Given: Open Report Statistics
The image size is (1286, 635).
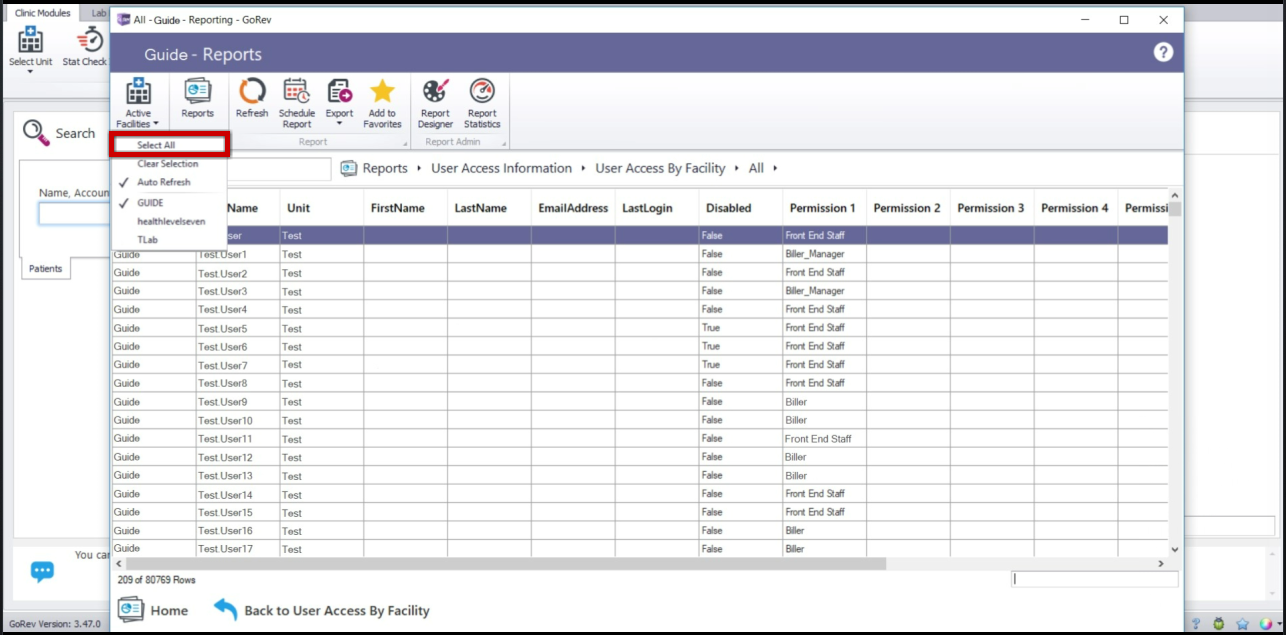Looking at the screenshot, I should 482,104.
